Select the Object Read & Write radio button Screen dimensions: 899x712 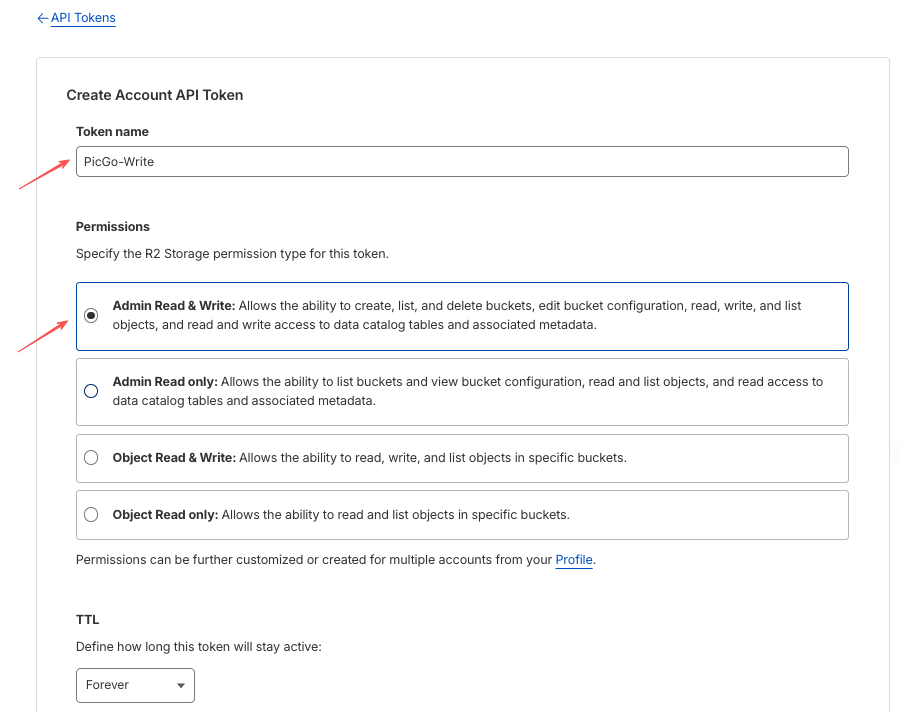(92, 458)
